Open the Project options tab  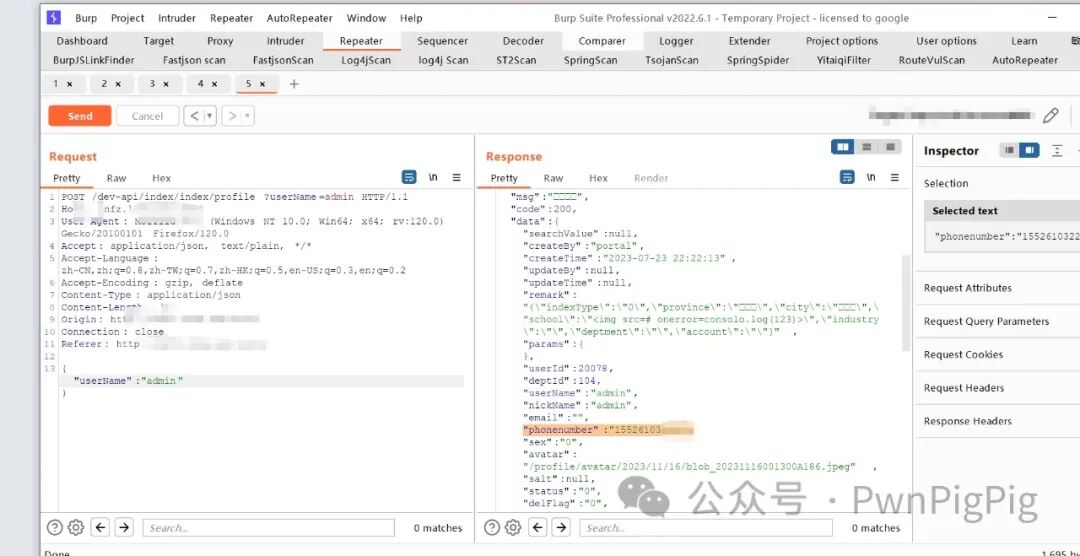(842, 41)
